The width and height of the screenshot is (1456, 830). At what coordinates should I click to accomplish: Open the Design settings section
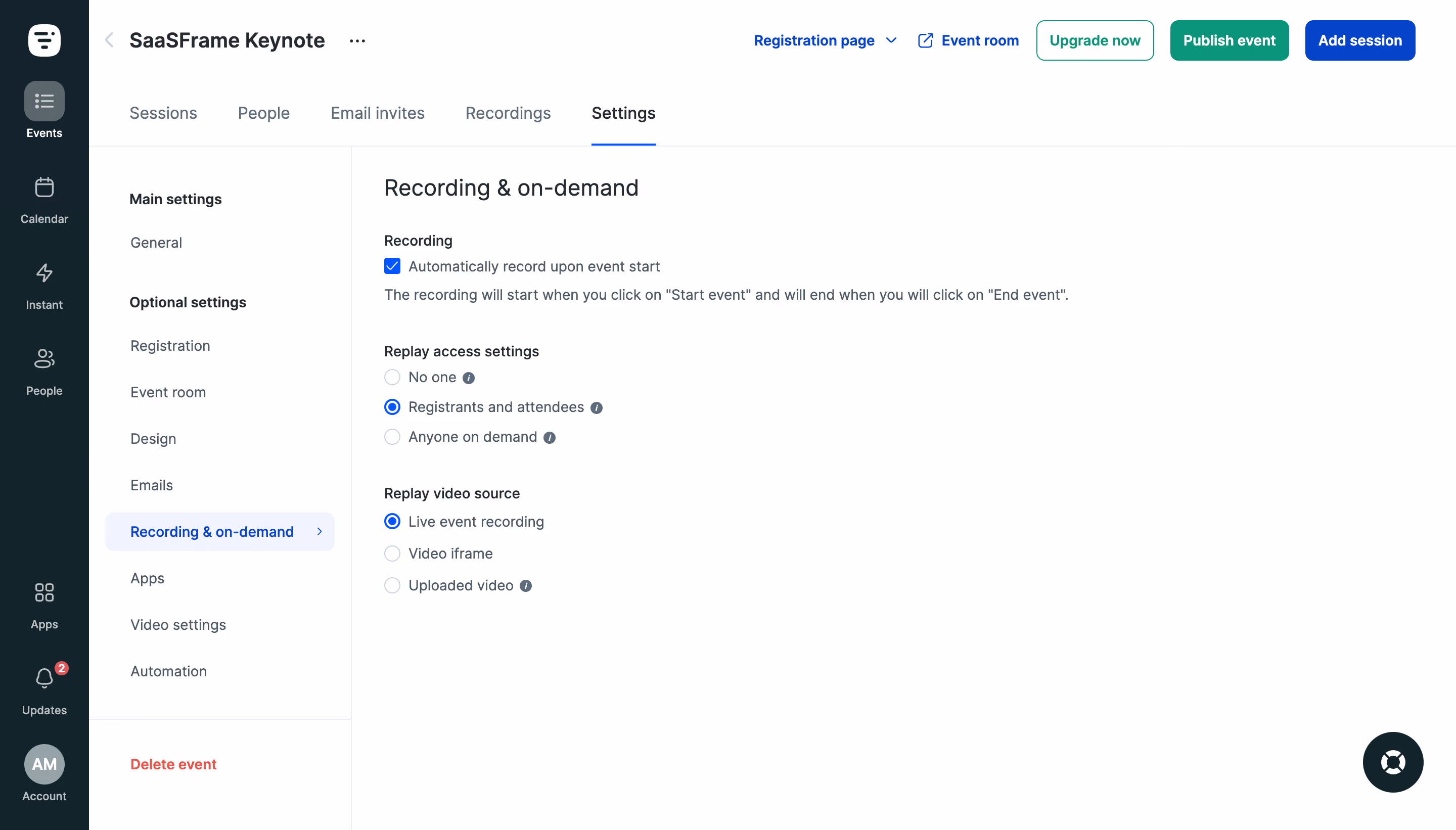click(x=153, y=438)
